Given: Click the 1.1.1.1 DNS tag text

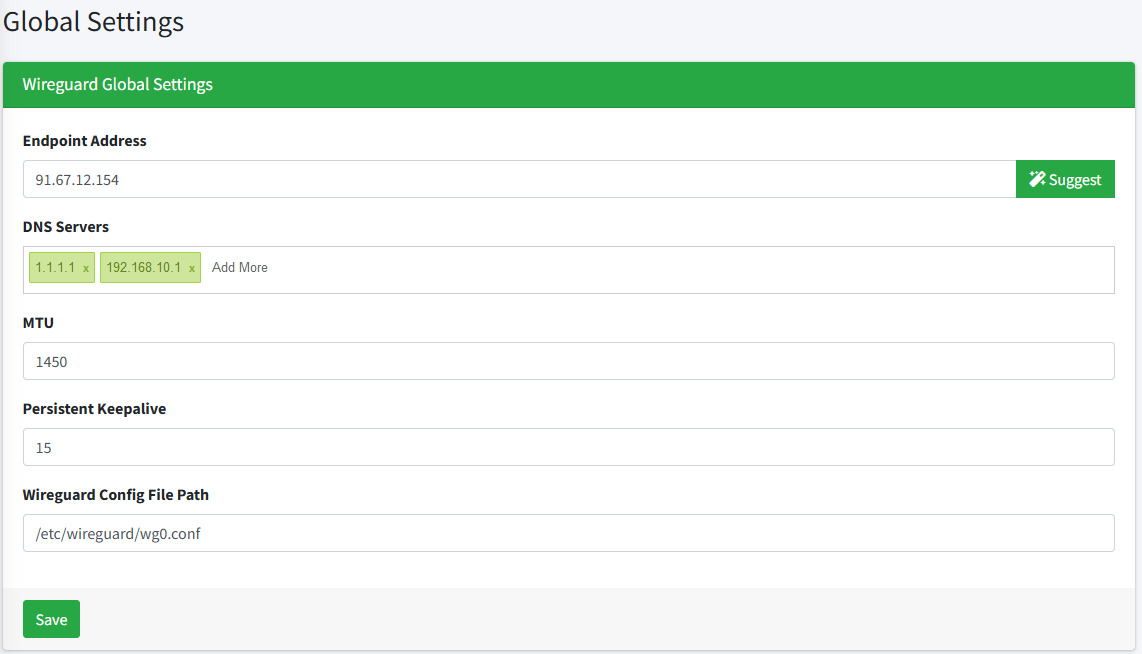Looking at the screenshot, I should tap(55, 267).
